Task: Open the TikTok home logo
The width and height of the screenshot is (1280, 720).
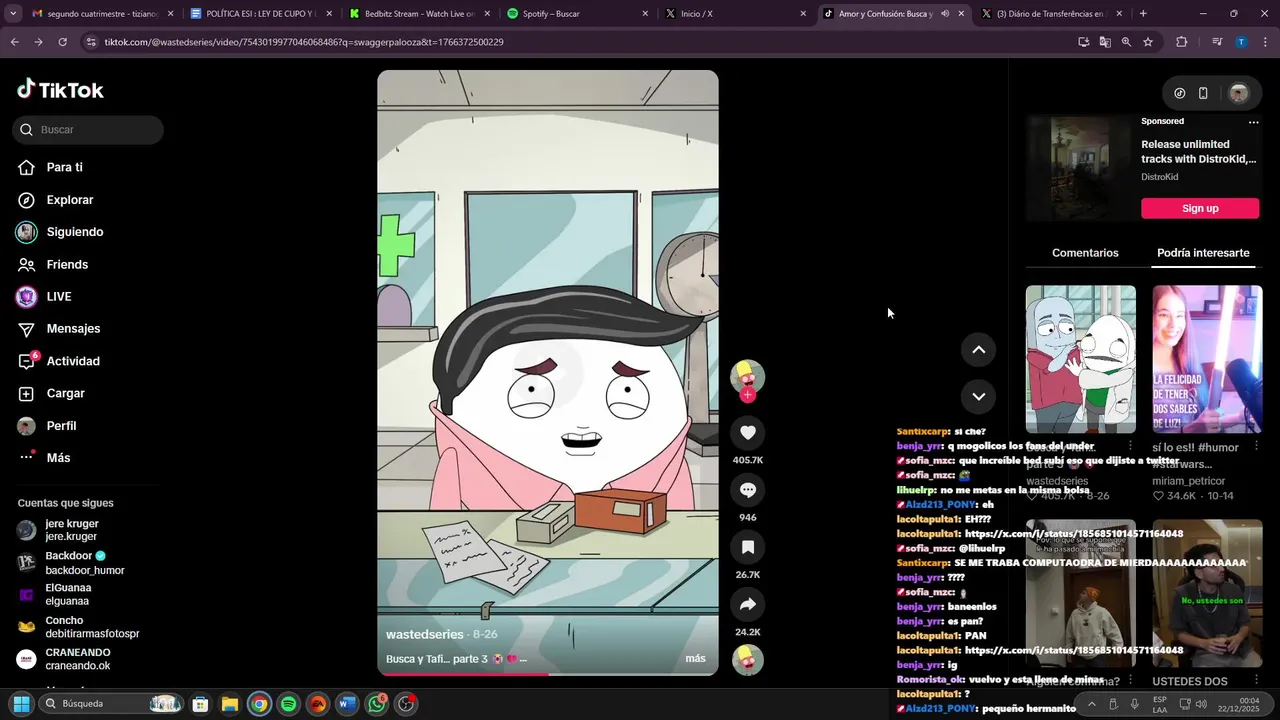Action: point(60,90)
